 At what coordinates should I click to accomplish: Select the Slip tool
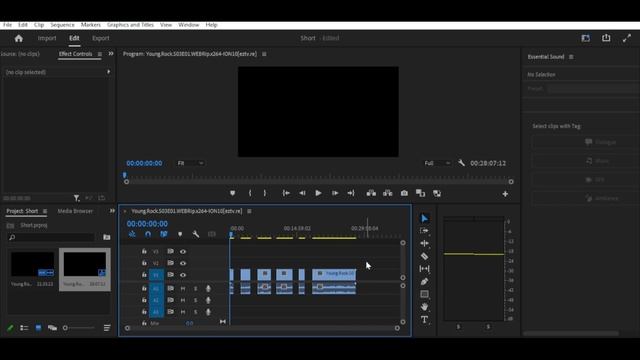pos(424,269)
